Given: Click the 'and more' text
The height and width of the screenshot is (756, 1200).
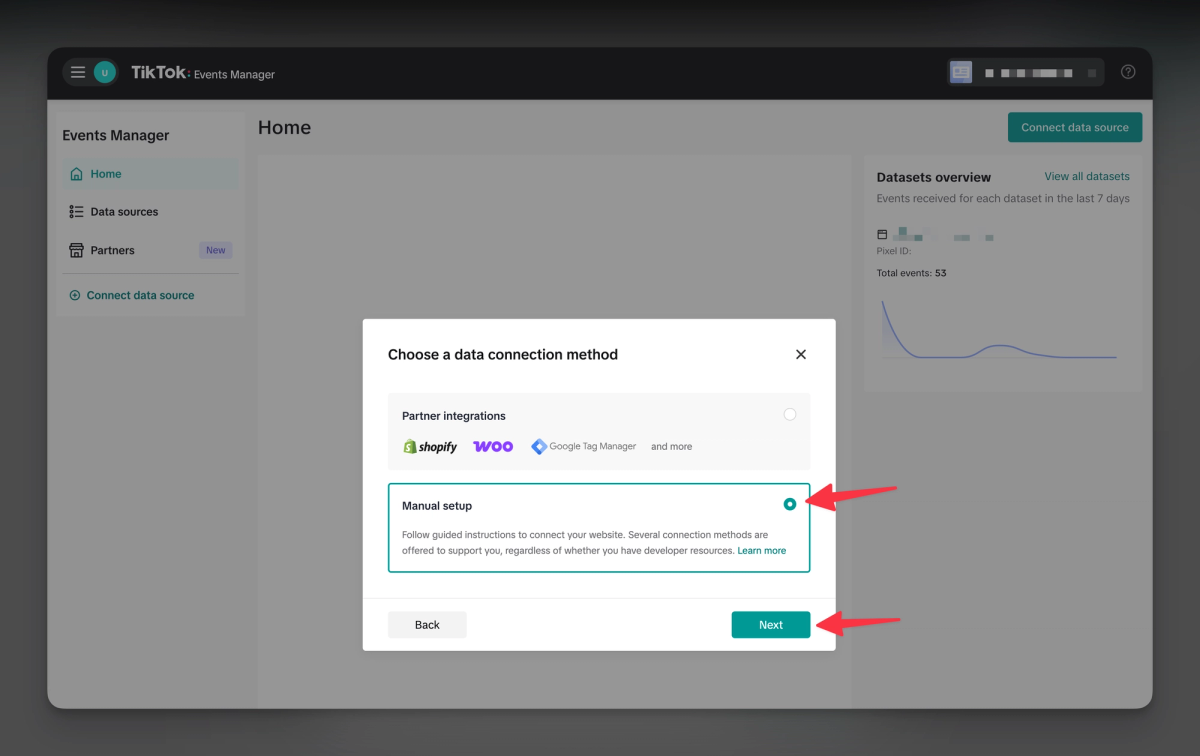Looking at the screenshot, I should click(671, 447).
